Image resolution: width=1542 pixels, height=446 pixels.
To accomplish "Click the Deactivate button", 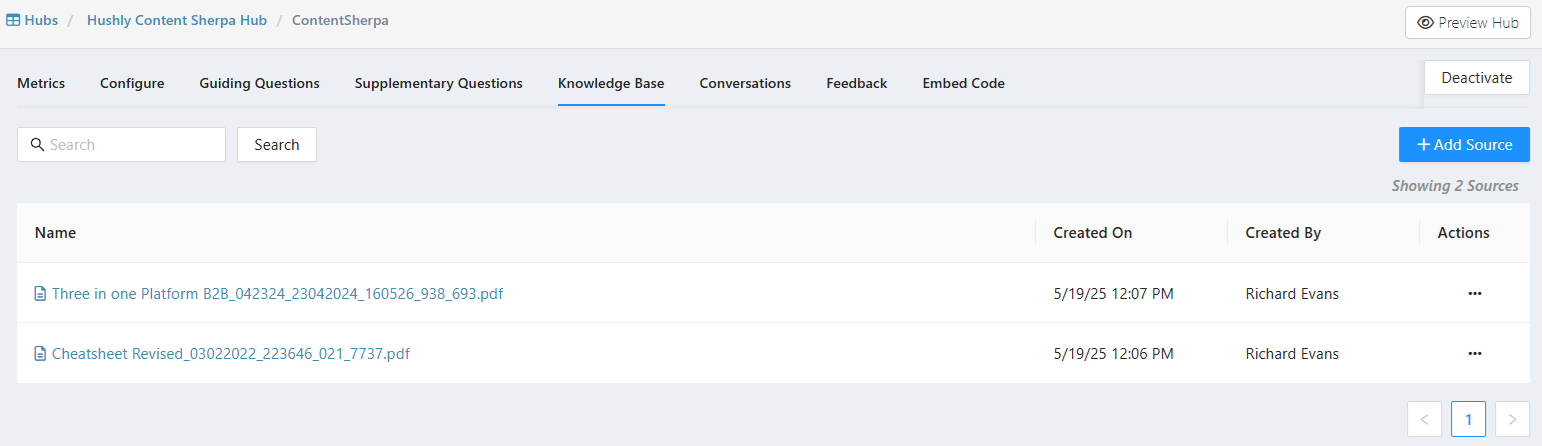I will [x=1477, y=78].
